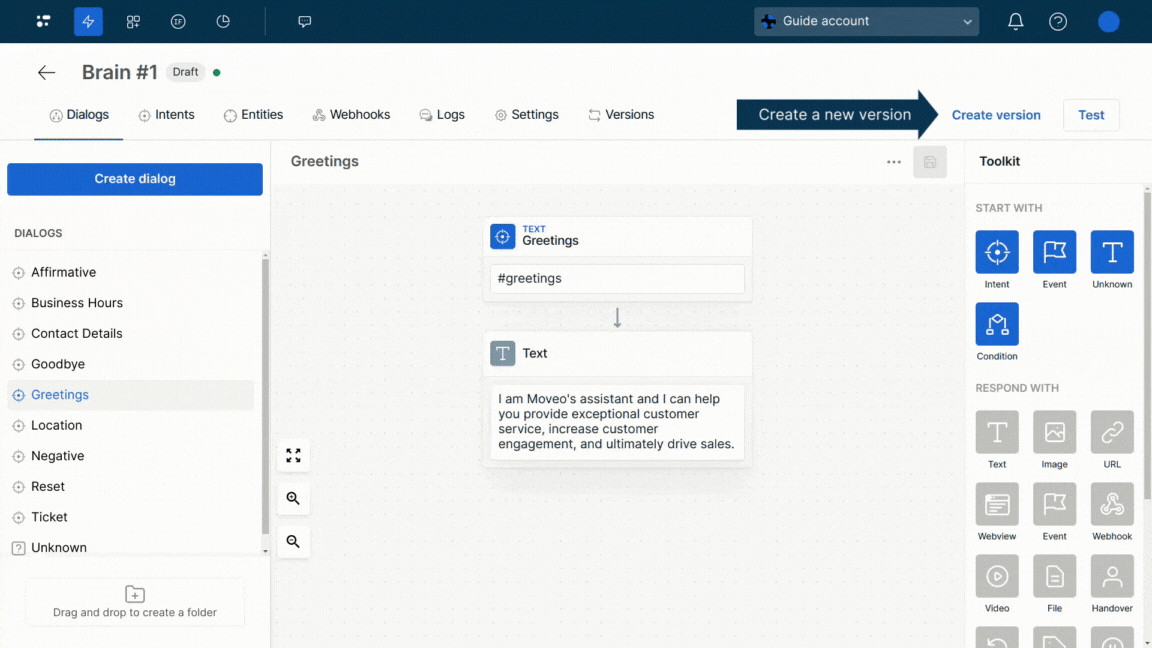Select the Intent start node icon
The height and width of the screenshot is (648, 1152).
pos(997,252)
